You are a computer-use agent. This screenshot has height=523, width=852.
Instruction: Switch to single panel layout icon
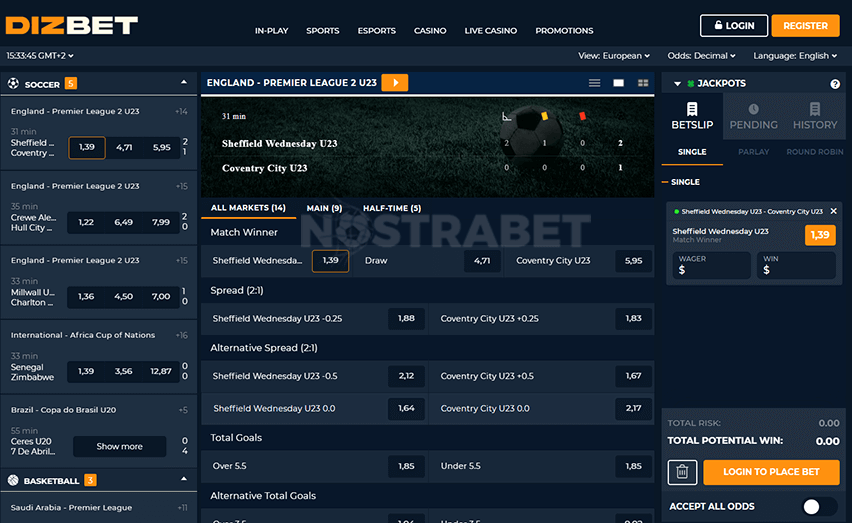pos(618,83)
